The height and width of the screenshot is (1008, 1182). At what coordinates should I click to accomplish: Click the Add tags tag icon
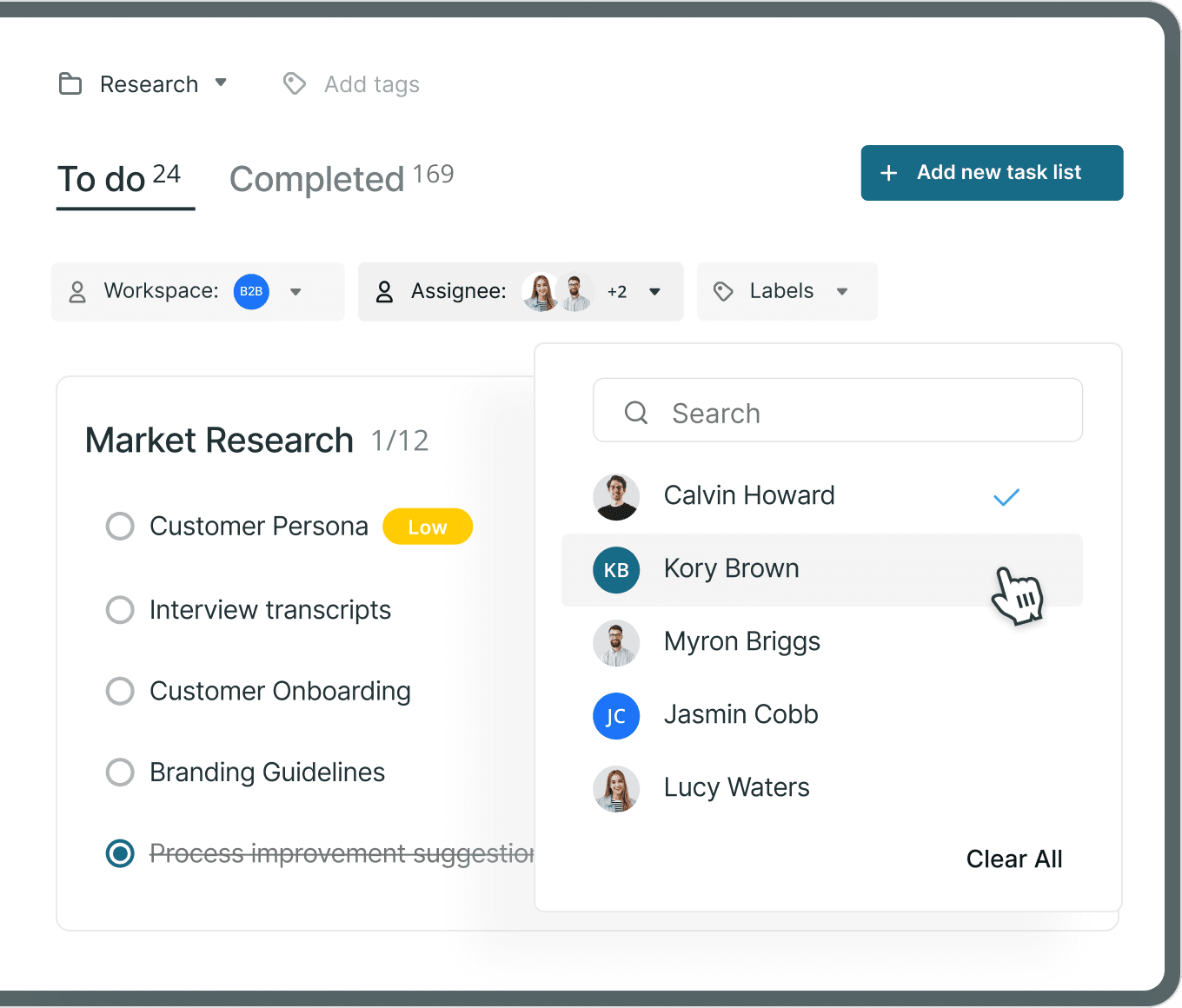295,83
